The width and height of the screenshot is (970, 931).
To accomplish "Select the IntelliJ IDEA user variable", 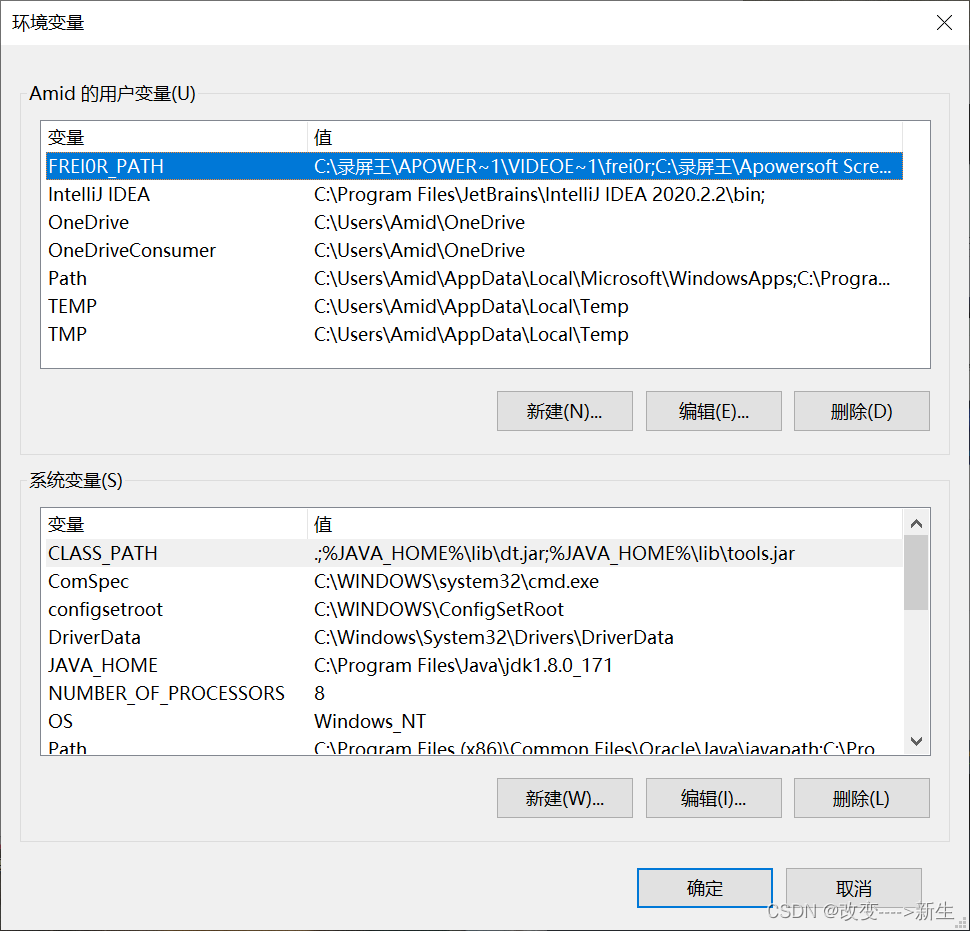I will pyautogui.click(x=474, y=194).
